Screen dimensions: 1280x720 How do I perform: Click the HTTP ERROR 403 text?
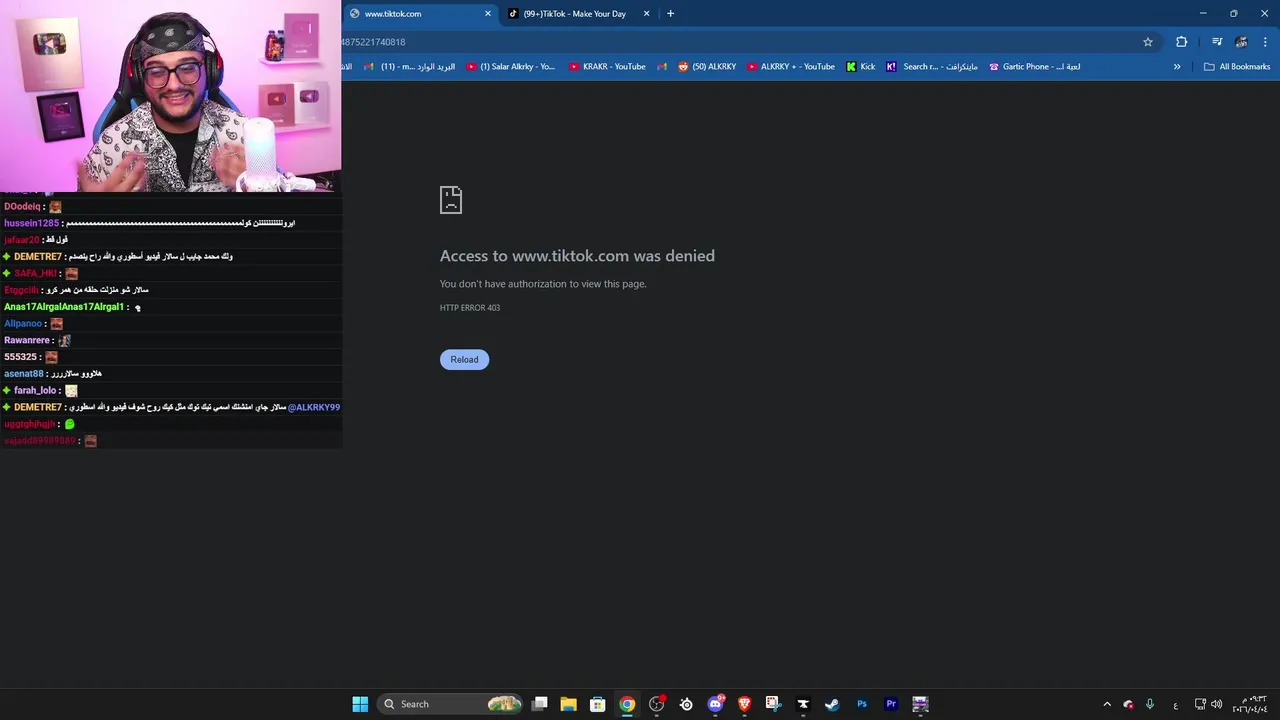click(470, 308)
